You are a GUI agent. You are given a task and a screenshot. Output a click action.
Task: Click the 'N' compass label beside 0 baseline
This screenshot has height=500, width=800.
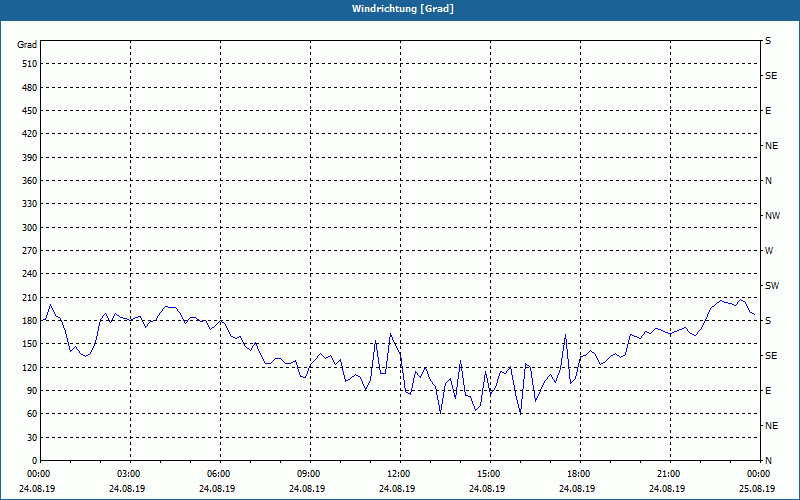click(x=769, y=460)
